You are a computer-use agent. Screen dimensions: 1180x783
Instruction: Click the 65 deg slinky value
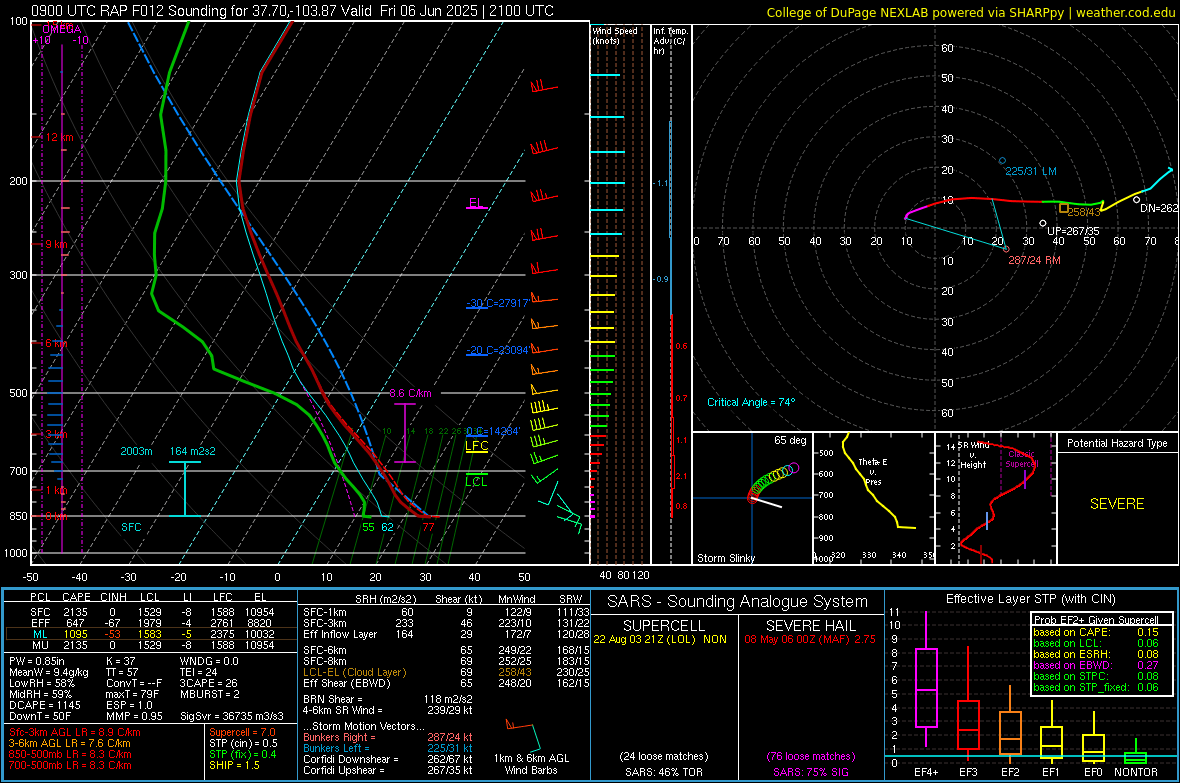(790, 440)
